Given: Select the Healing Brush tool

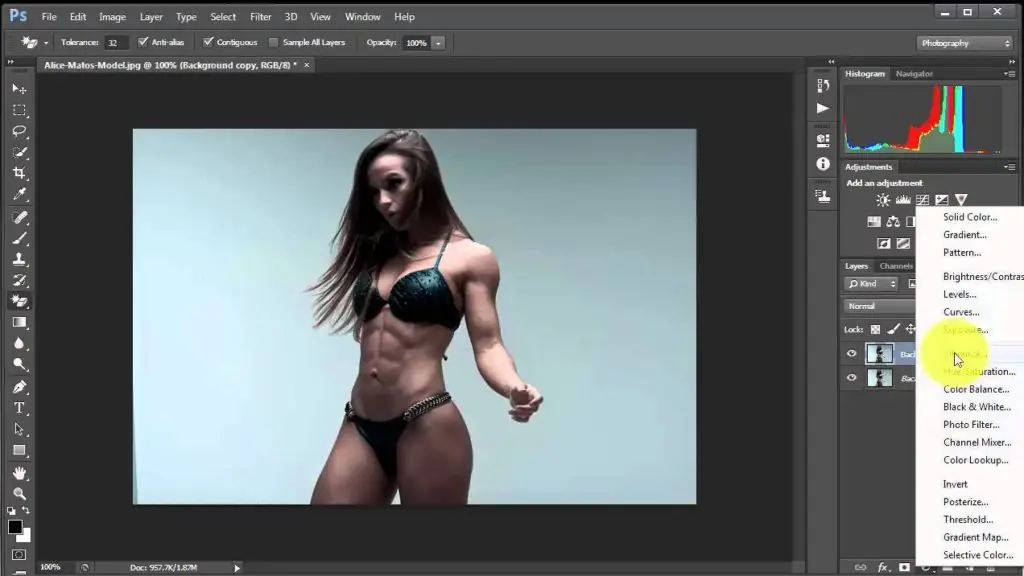Looking at the screenshot, I should [19, 217].
